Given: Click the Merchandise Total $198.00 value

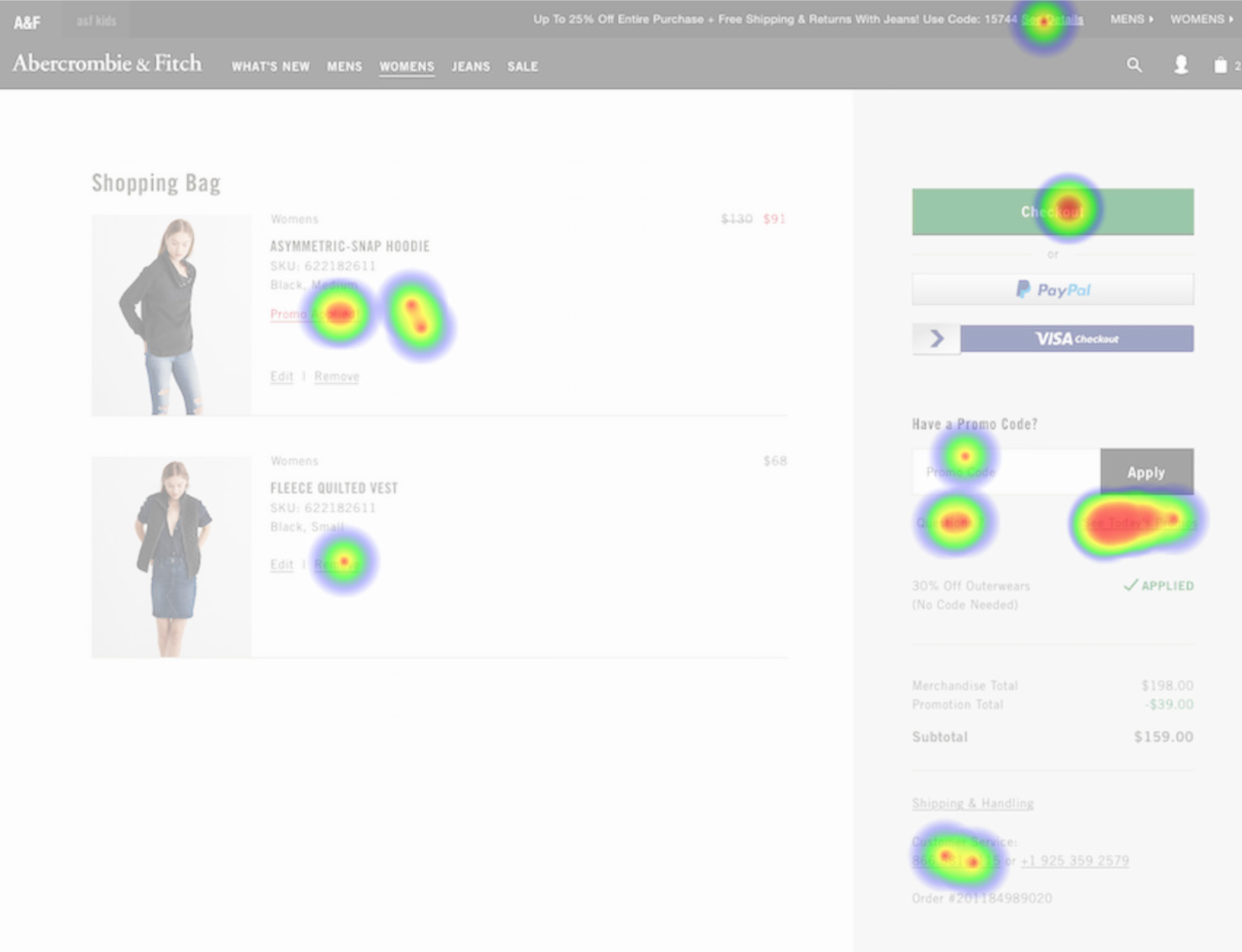Looking at the screenshot, I should (1167, 686).
